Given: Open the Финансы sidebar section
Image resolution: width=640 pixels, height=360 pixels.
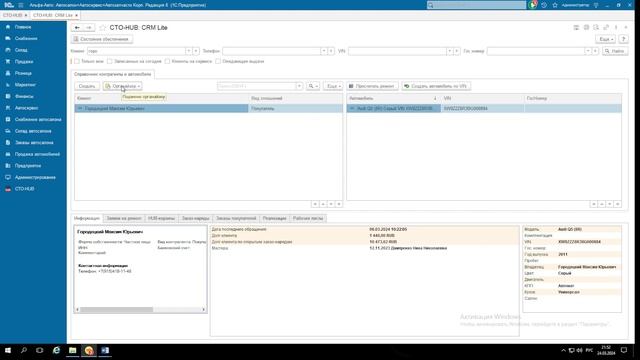Looking at the screenshot, I should [x=24, y=96].
